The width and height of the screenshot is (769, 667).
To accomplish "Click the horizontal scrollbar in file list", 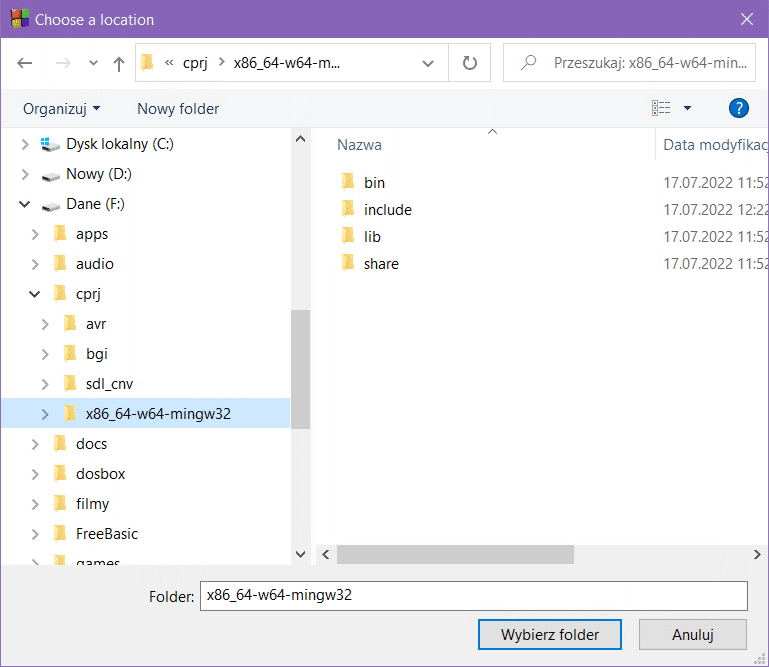I will [x=455, y=554].
